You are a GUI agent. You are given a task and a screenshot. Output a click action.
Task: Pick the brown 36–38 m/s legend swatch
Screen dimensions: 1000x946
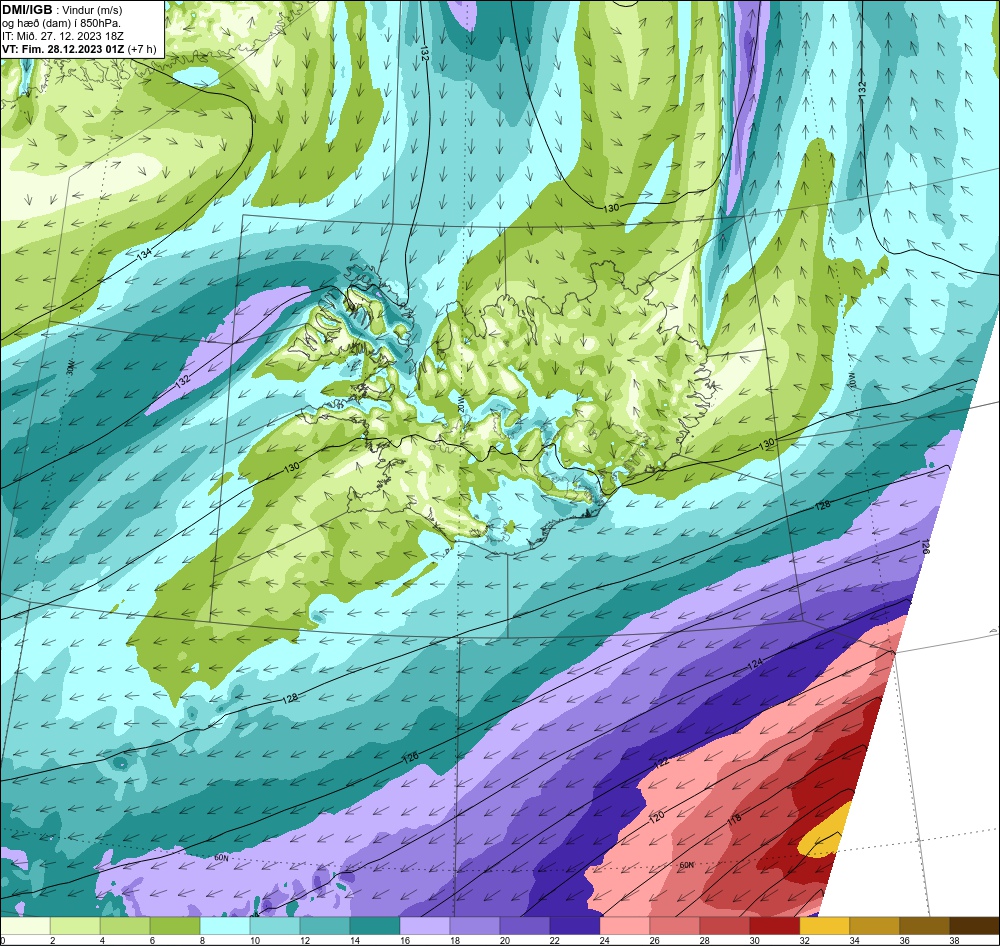coord(924,925)
